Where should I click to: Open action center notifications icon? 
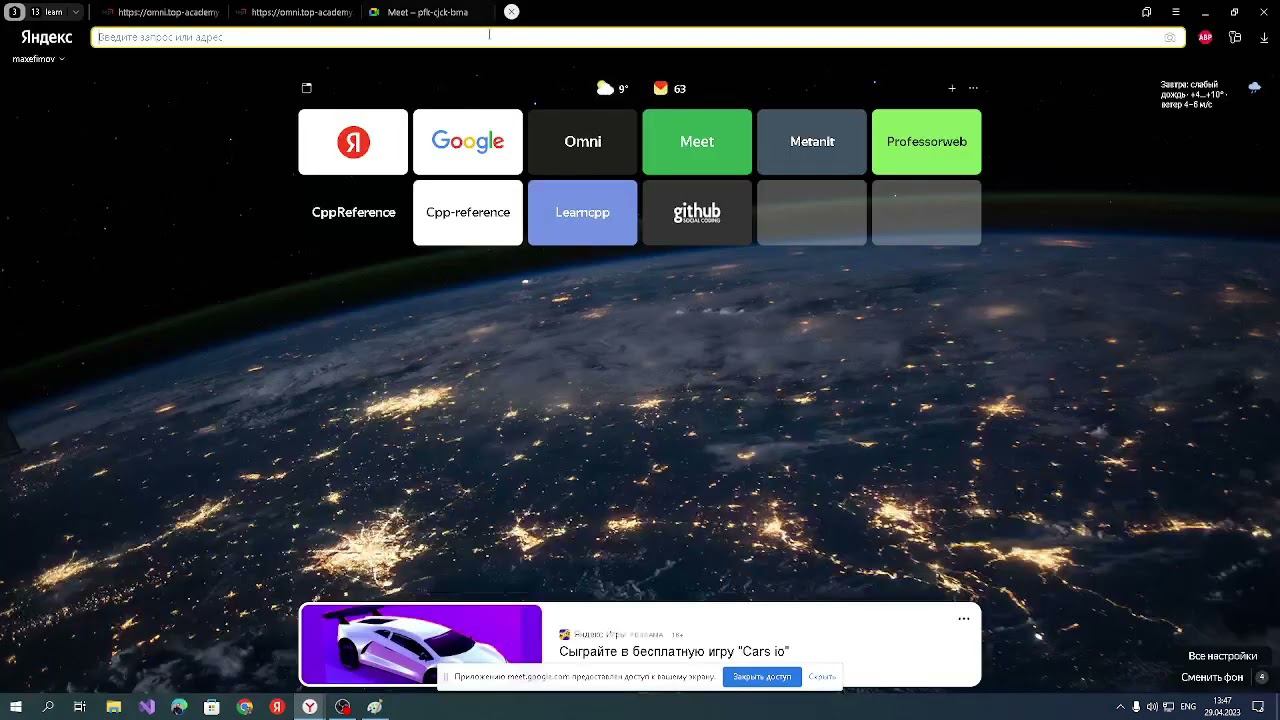1258,707
